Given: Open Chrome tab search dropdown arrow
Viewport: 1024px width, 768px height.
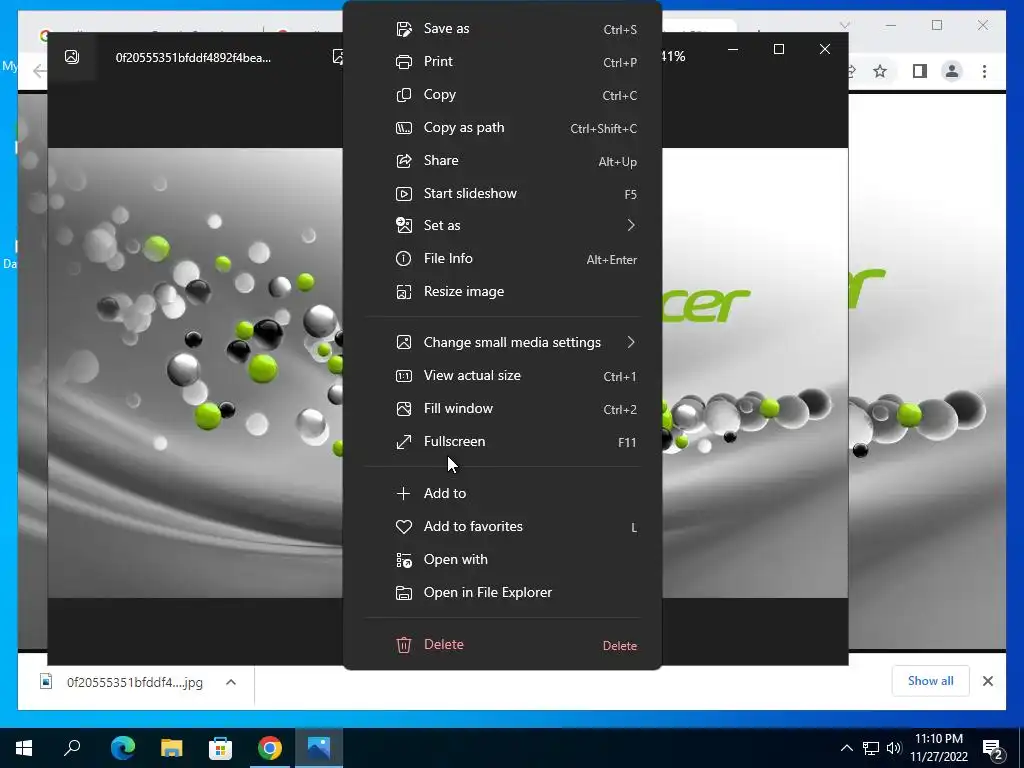Looking at the screenshot, I should point(844,25).
